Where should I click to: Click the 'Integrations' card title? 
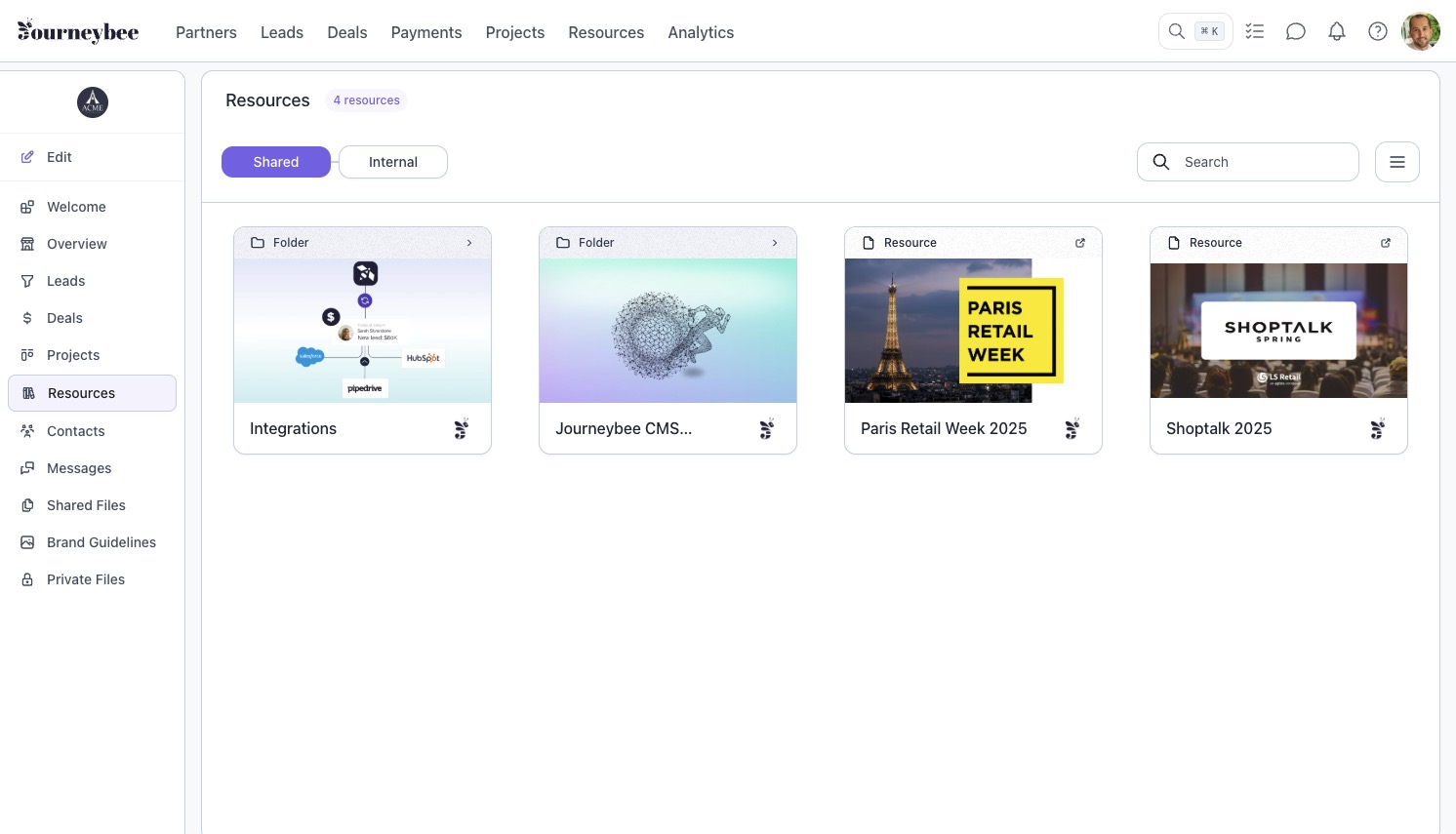293,428
